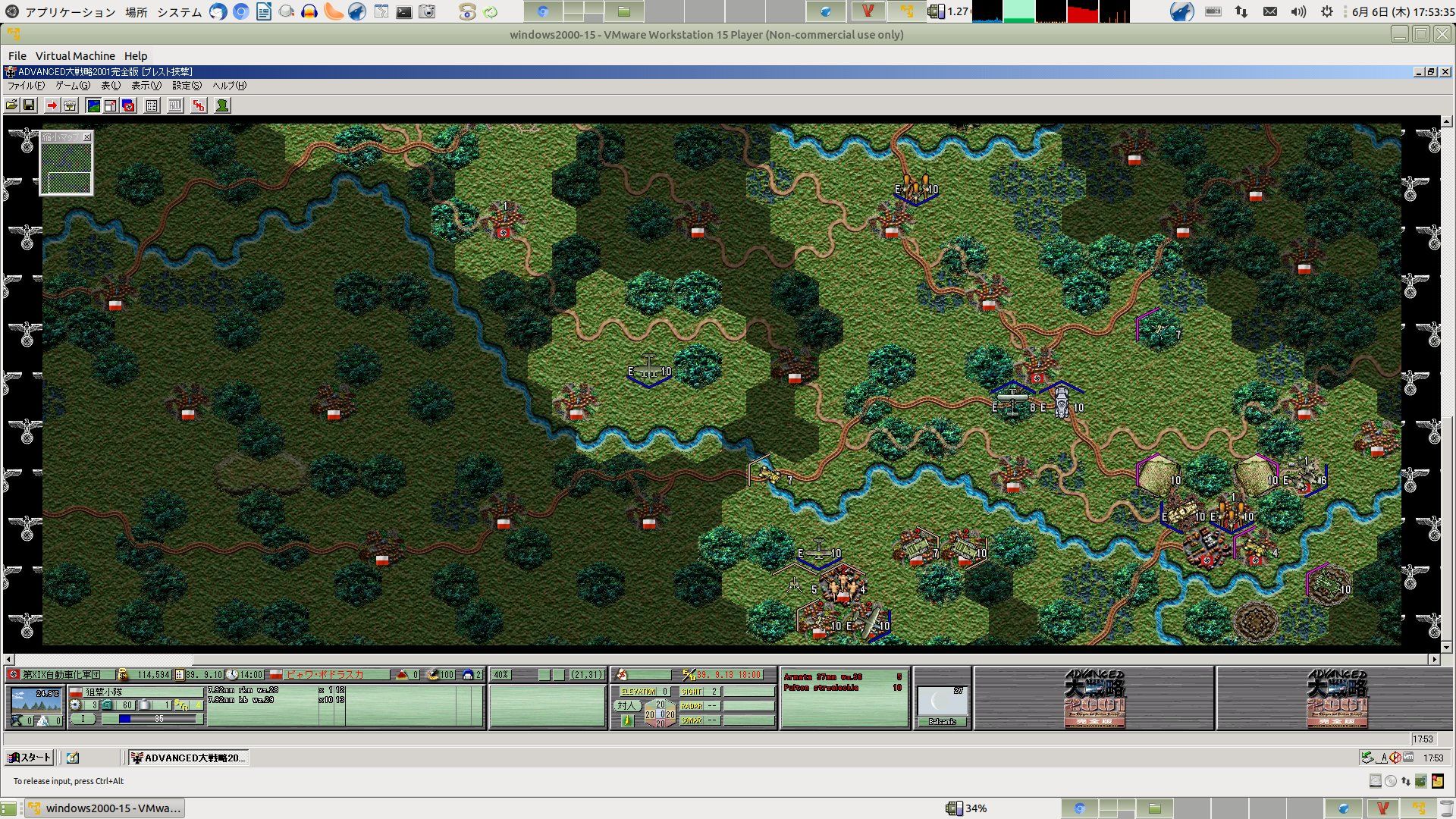The width and height of the screenshot is (1456, 819).
Task: Open the ヘルプ(H) menu
Action: [x=229, y=86]
